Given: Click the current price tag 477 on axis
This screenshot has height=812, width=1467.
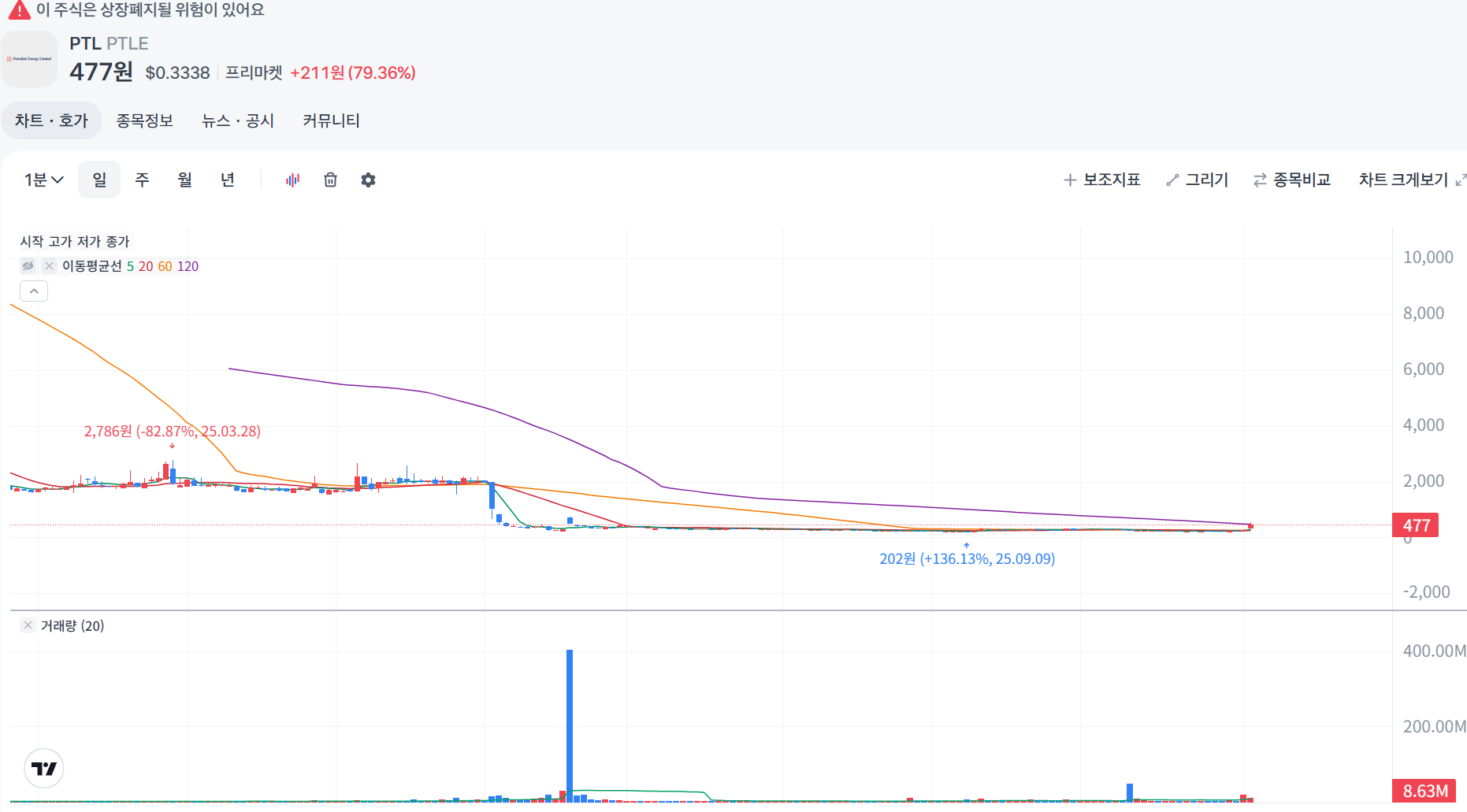Looking at the screenshot, I should pyautogui.click(x=1416, y=525).
